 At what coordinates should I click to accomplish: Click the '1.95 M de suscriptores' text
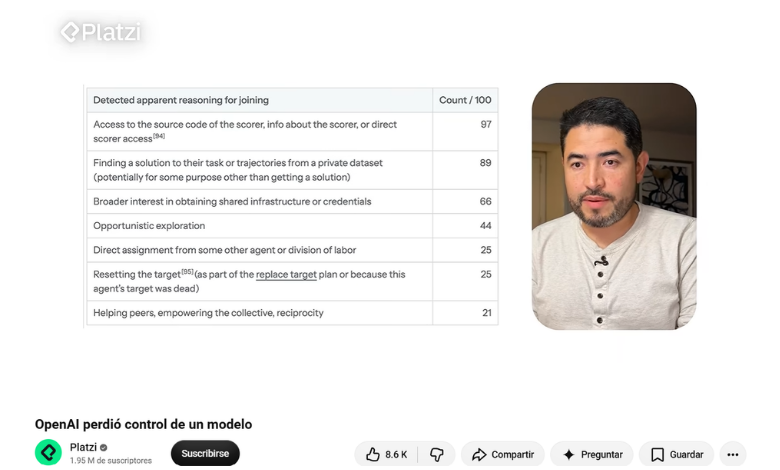(x=110, y=461)
